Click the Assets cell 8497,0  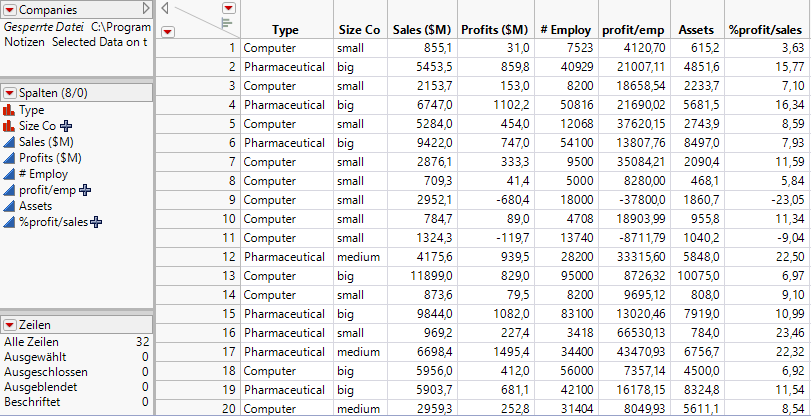point(697,143)
